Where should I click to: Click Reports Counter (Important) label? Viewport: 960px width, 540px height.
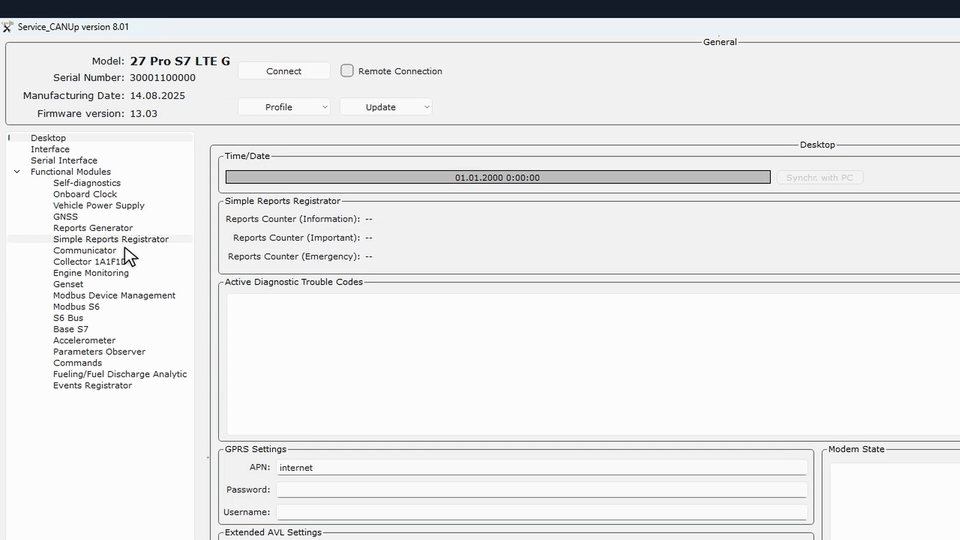(x=296, y=238)
